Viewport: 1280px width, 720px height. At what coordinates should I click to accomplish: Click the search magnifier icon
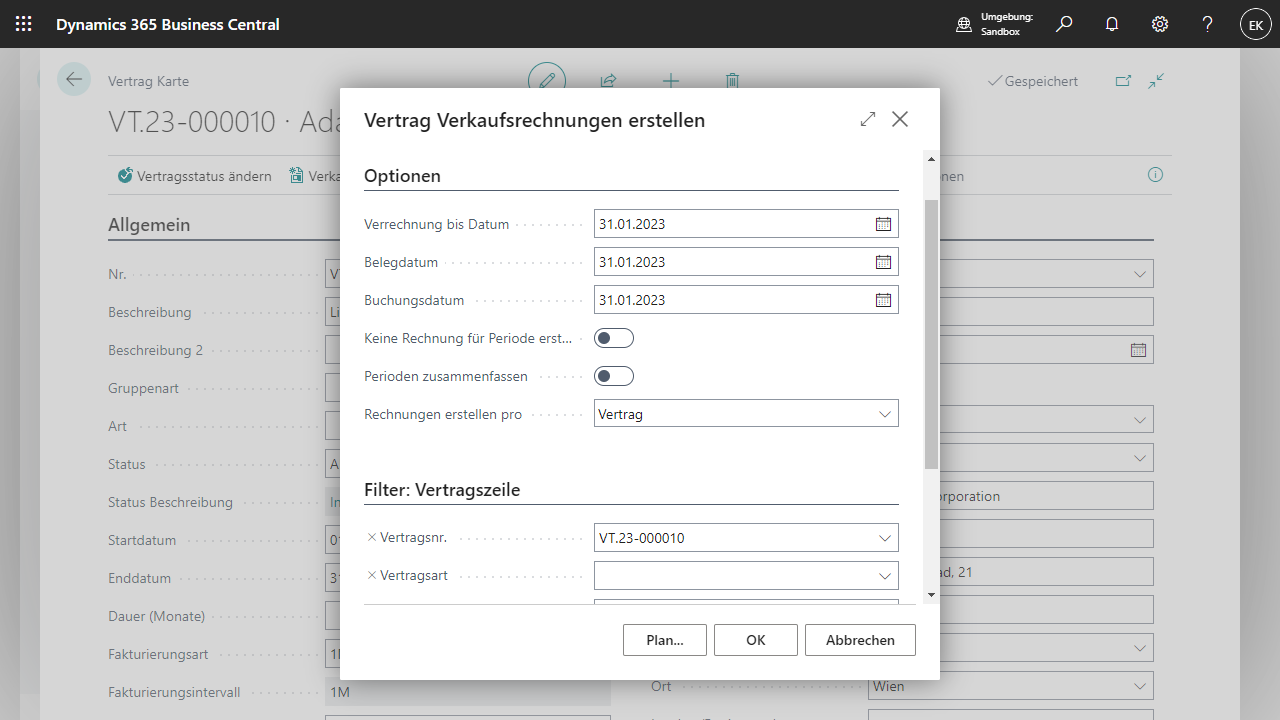click(1064, 24)
